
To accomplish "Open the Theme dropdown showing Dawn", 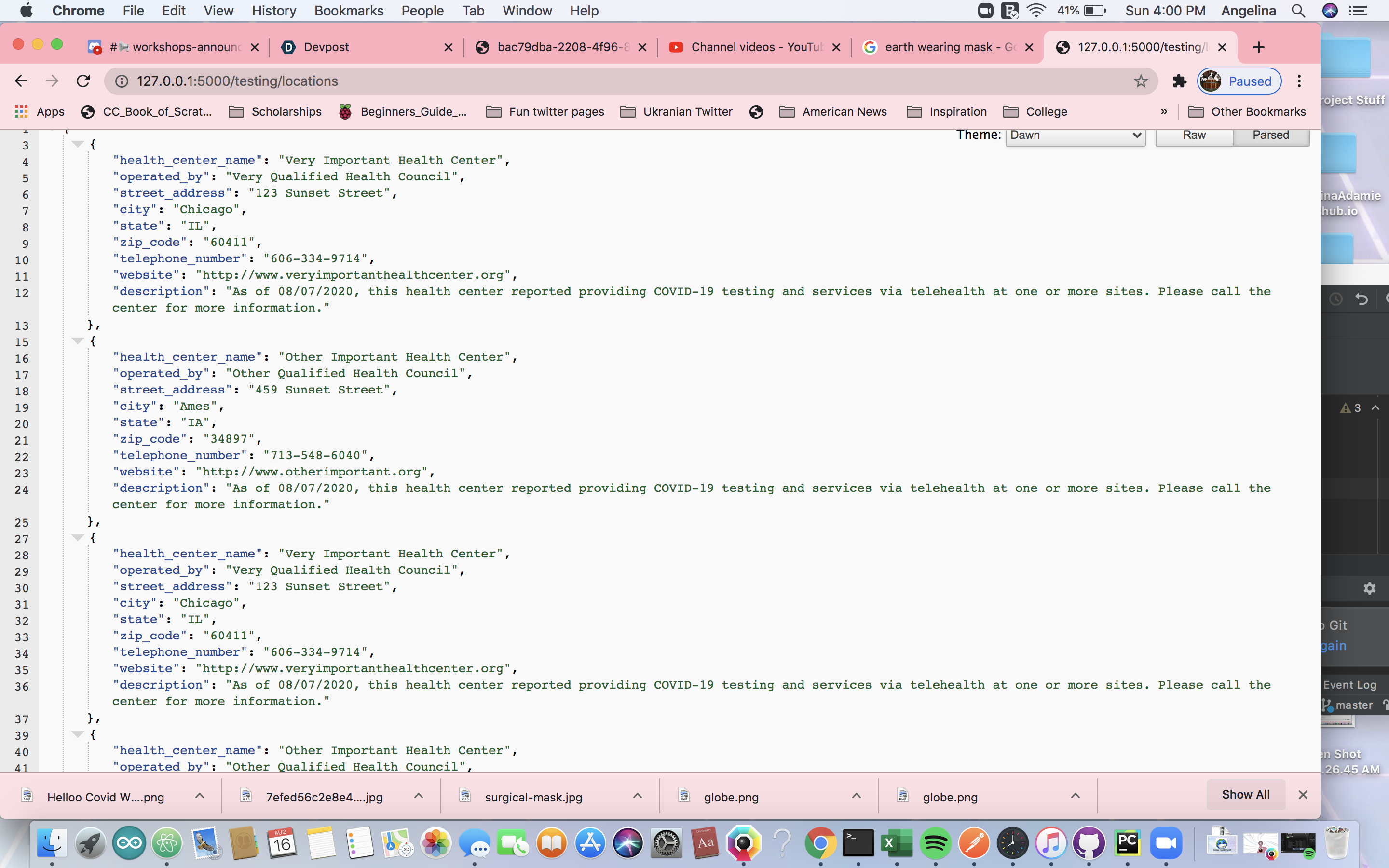I will [1075, 135].
